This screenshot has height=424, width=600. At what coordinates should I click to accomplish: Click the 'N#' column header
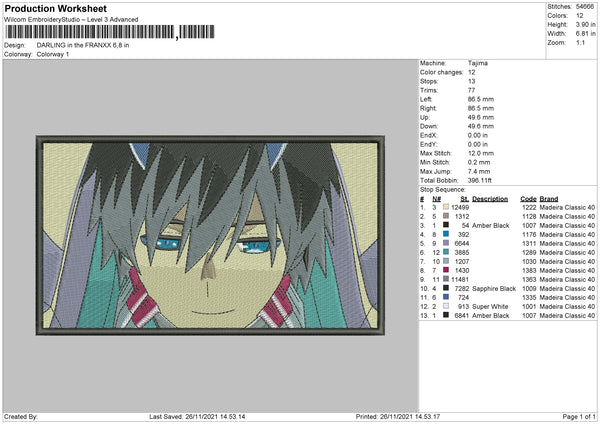pos(437,199)
